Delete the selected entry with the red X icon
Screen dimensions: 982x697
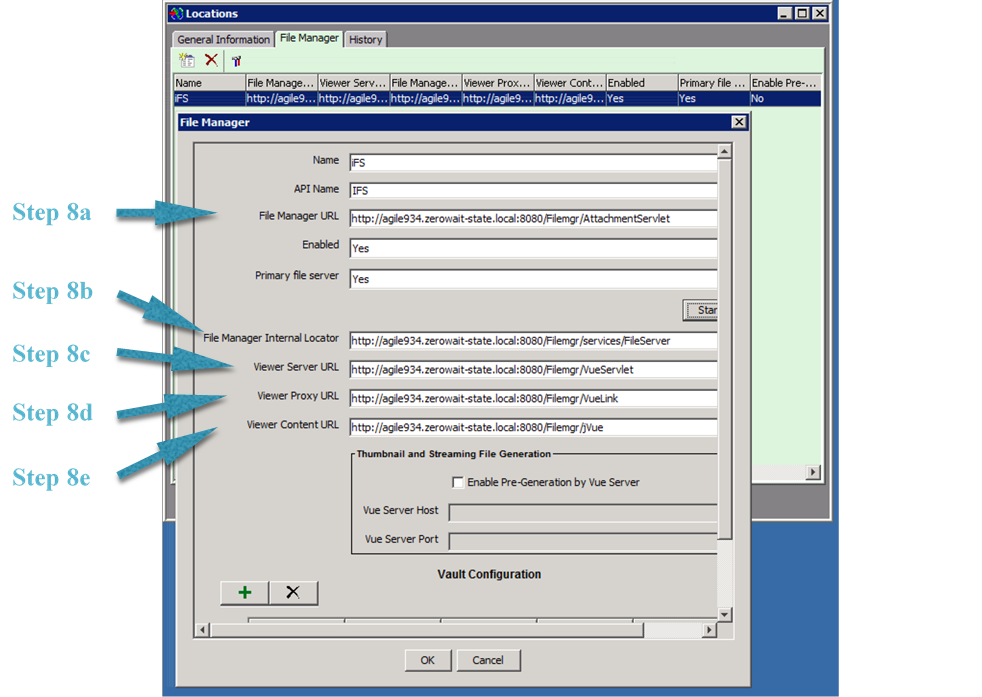click(210, 60)
